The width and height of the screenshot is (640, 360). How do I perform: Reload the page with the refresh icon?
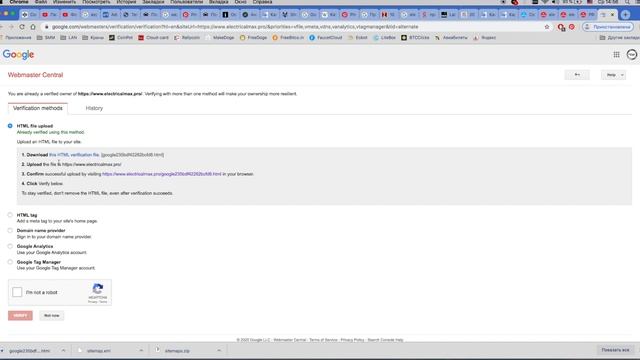click(x=22, y=27)
